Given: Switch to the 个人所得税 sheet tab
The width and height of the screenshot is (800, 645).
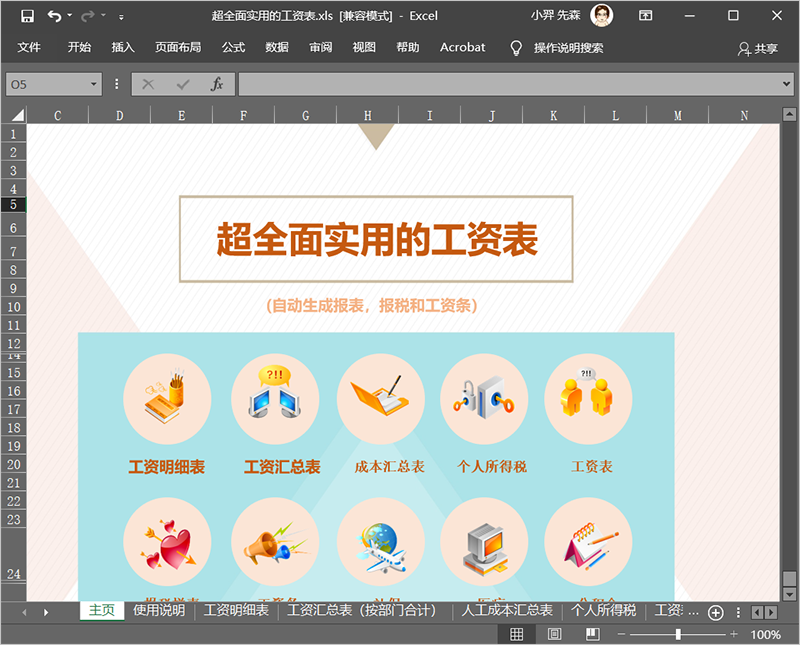Looking at the screenshot, I should (604, 610).
